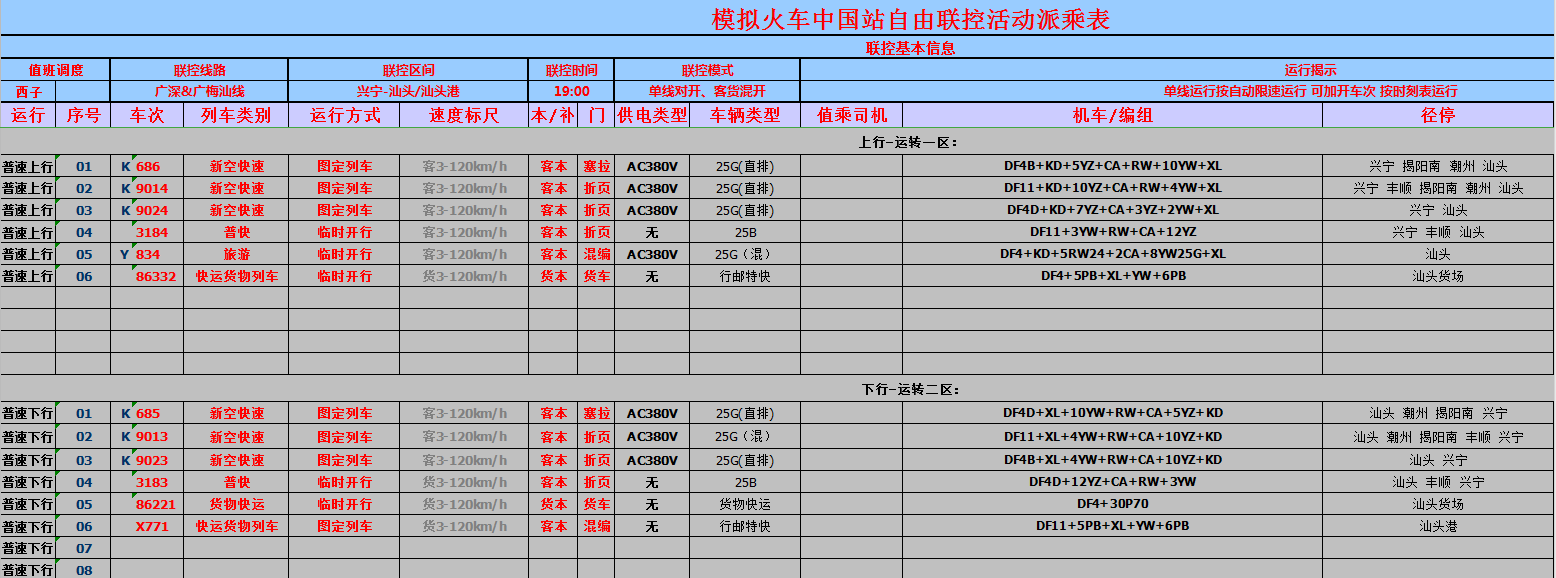The image size is (1556, 578).
Task: Click the 广深&广梅汕线 route cell
Action: pos(199,91)
